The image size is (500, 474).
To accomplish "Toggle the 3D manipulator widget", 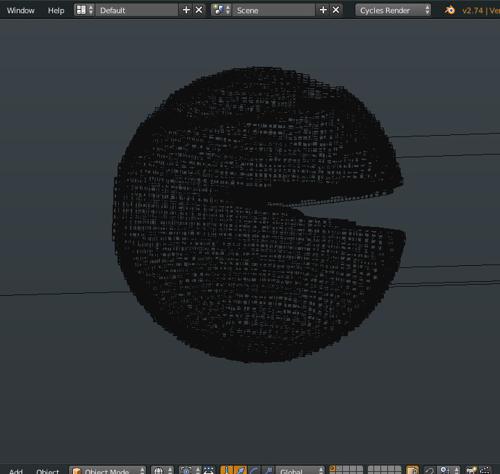I will point(227,470).
